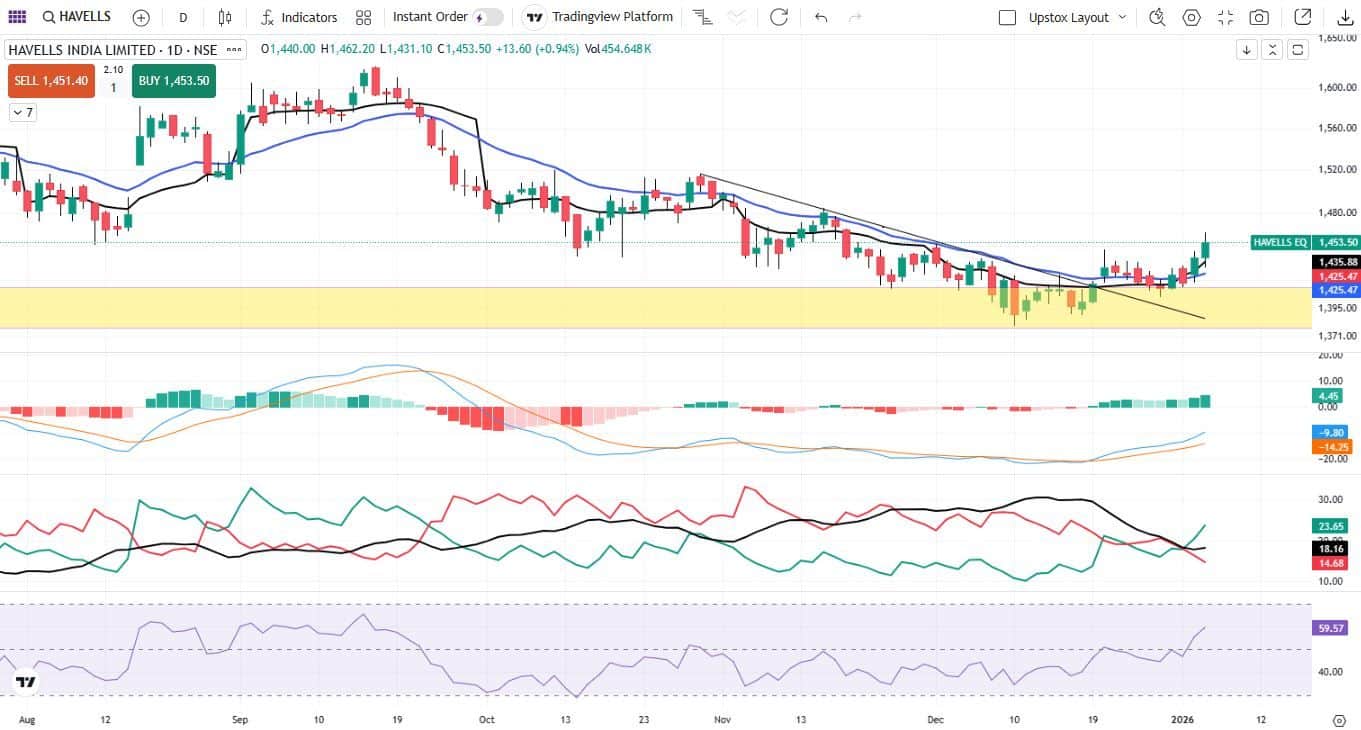Open time axis settings gear icon
1361x730 pixels.
point(1340,719)
